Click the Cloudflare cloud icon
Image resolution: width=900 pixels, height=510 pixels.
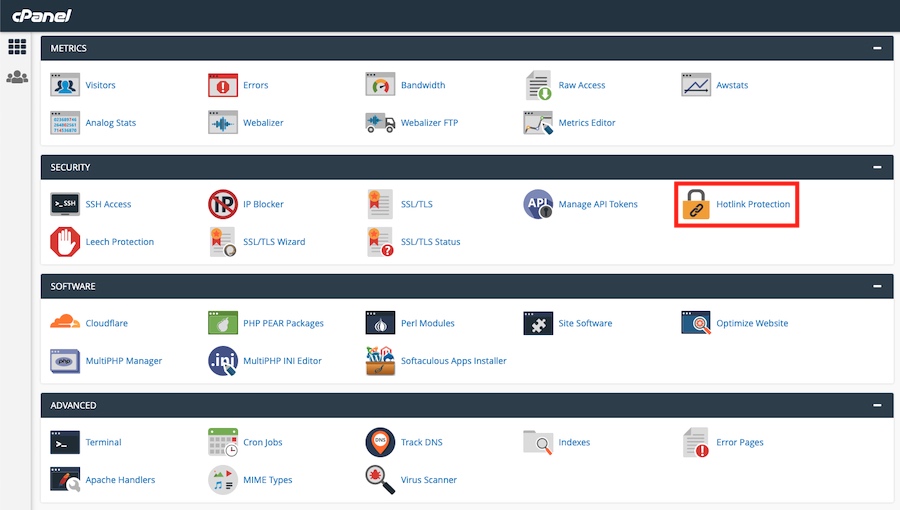point(65,322)
